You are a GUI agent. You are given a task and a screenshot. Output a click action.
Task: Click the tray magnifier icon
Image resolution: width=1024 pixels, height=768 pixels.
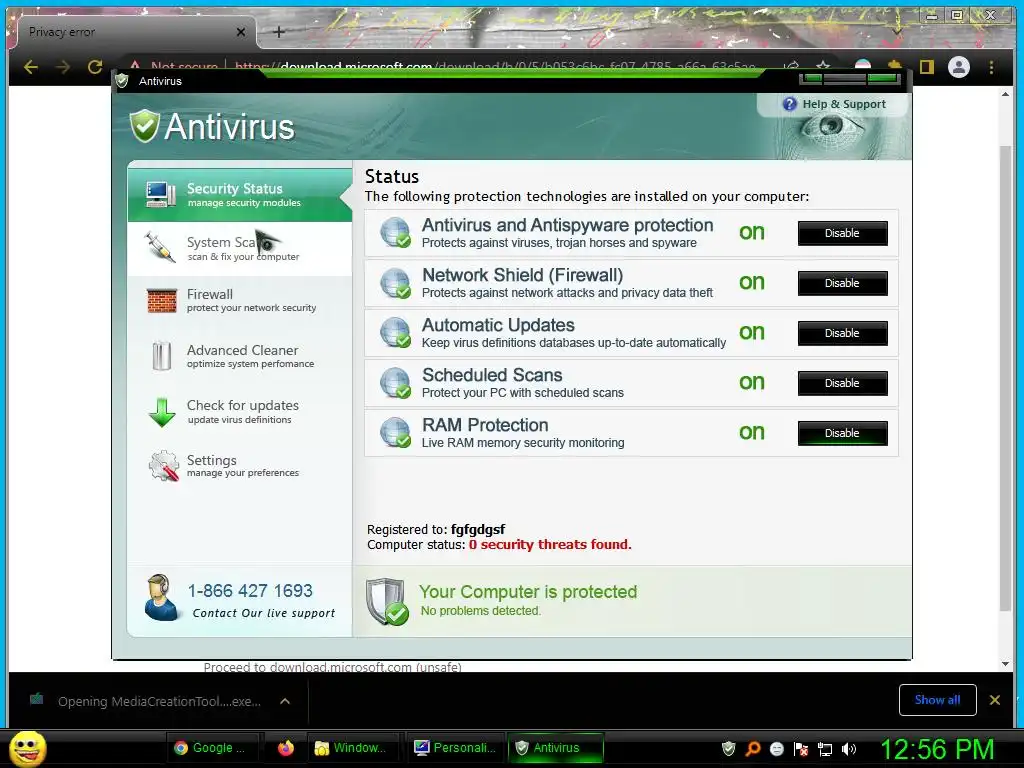[753, 748]
